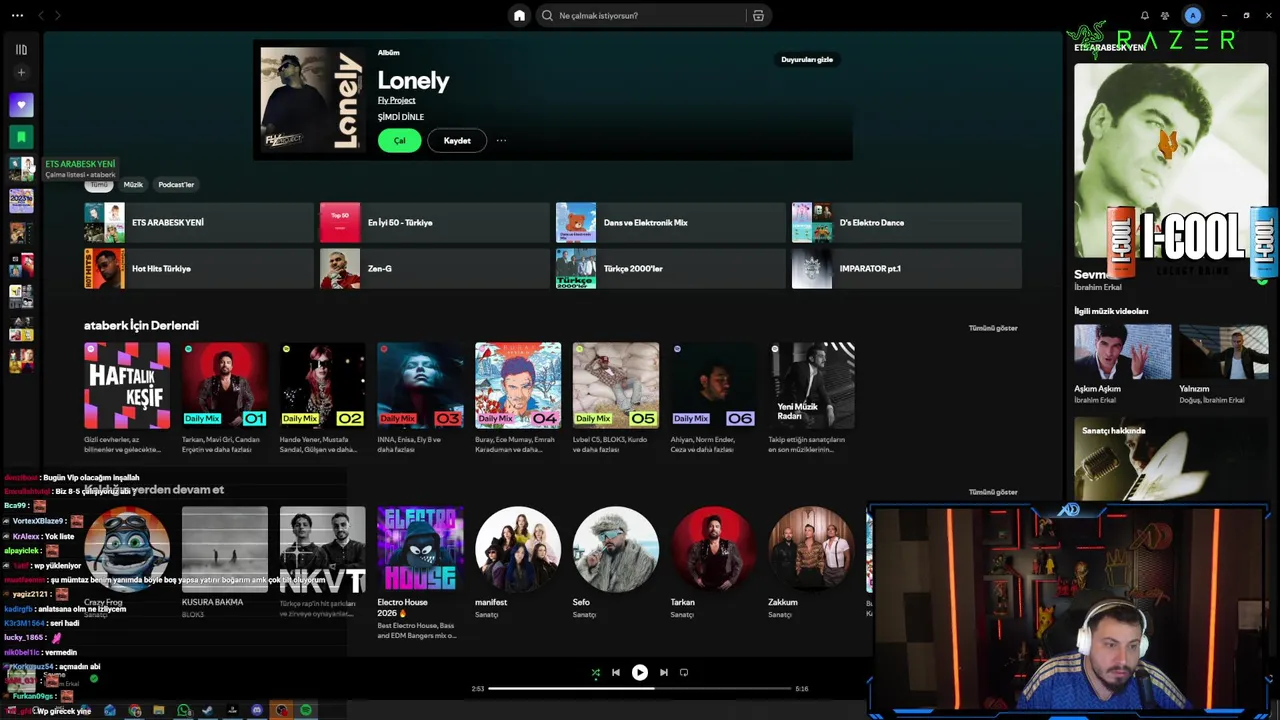
Task: Click the Kaydet button for Lonely album
Action: pyautogui.click(x=457, y=141)
